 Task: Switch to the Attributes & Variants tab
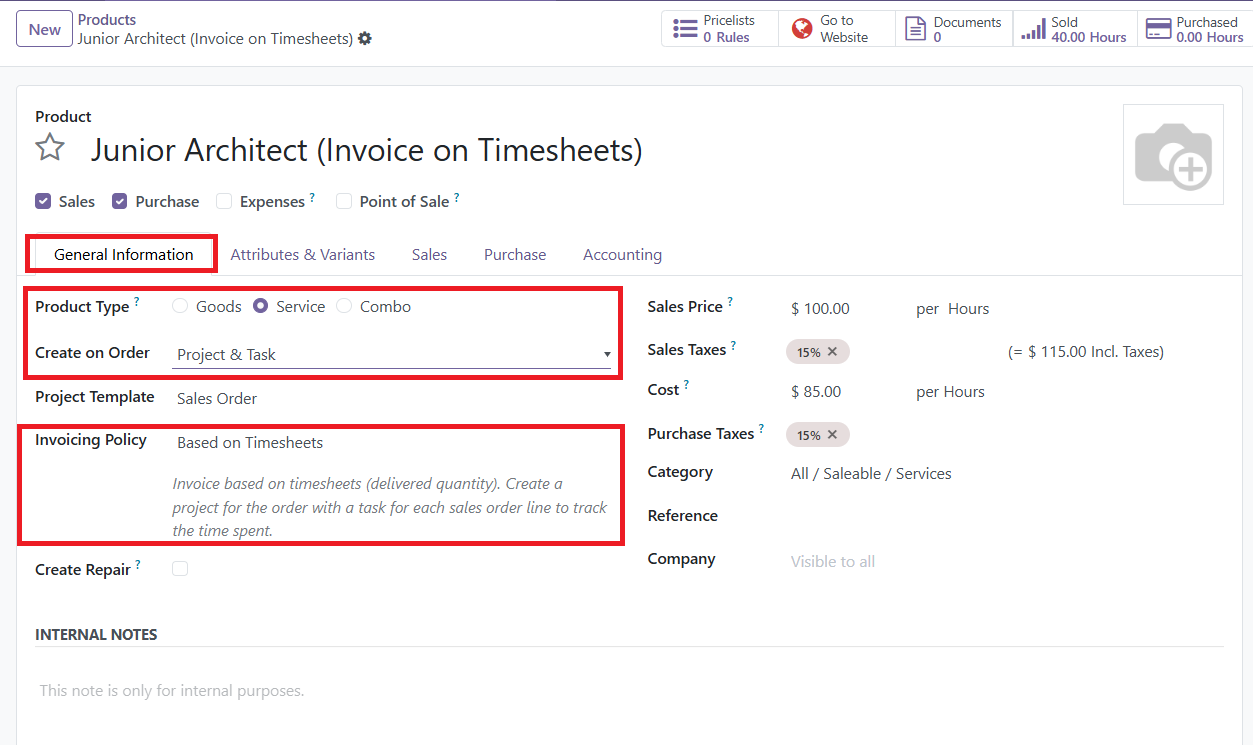(x=302, y=255)
